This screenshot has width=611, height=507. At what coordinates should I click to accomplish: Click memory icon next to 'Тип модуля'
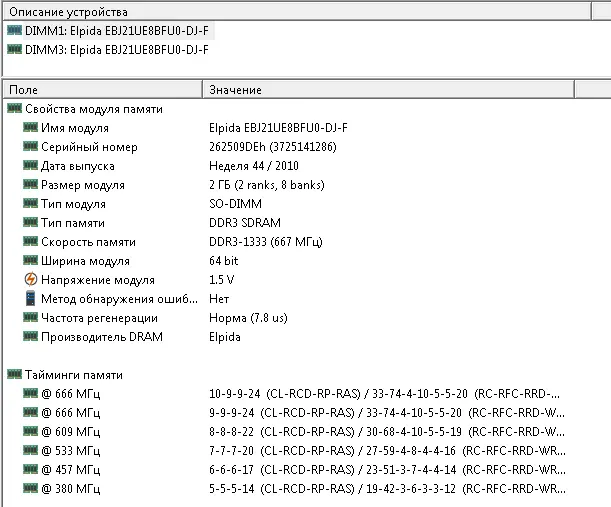pyautogui.click(x=30, y=203)
